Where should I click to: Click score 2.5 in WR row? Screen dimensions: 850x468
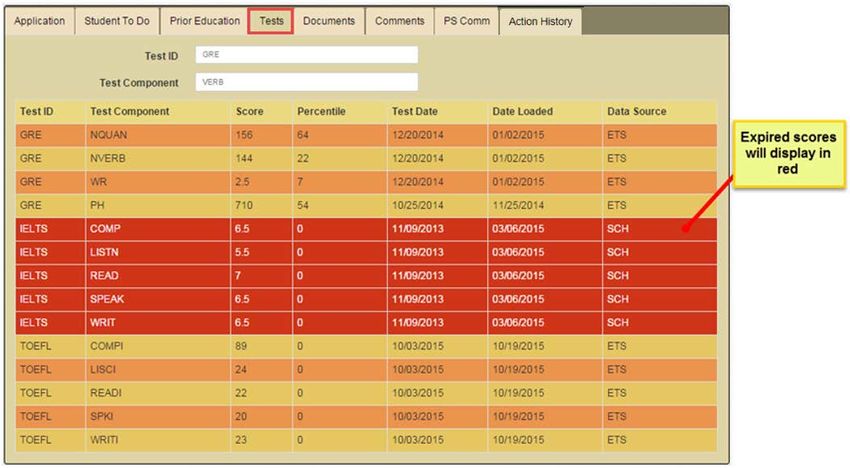[261, 182]
